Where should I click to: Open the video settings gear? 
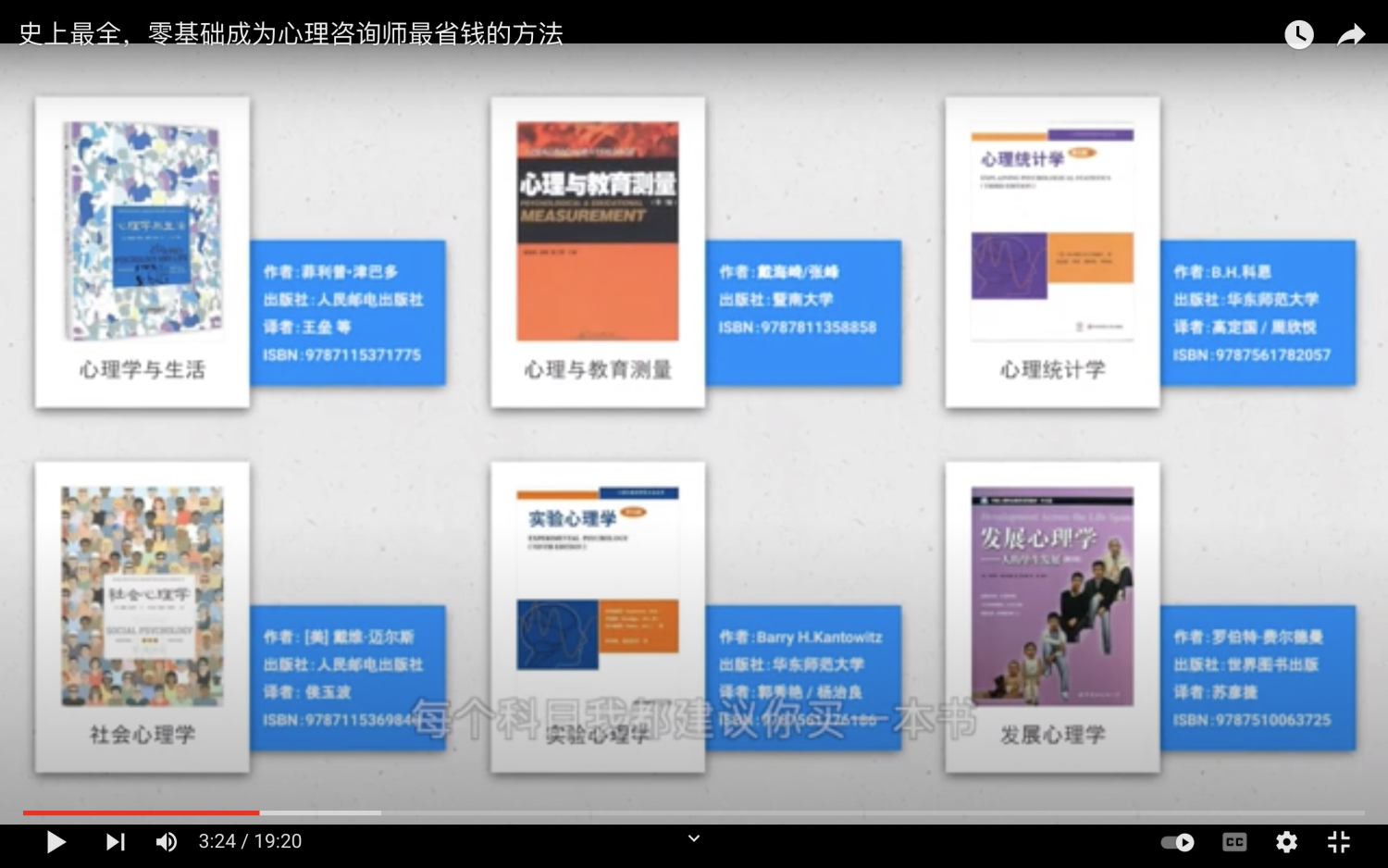1286,842
